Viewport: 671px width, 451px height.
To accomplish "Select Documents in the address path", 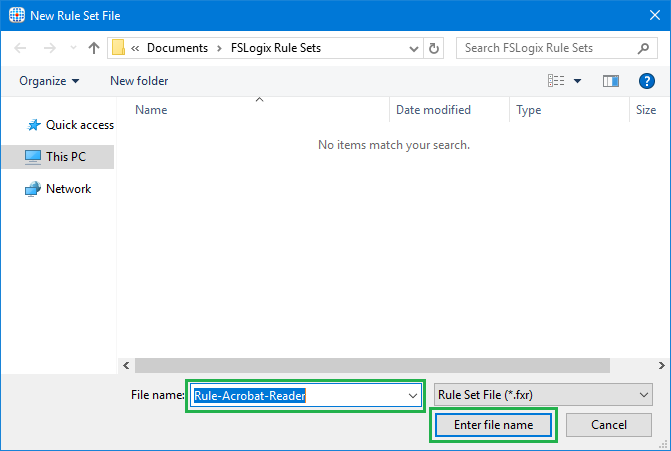I will [x=178, y=48].
